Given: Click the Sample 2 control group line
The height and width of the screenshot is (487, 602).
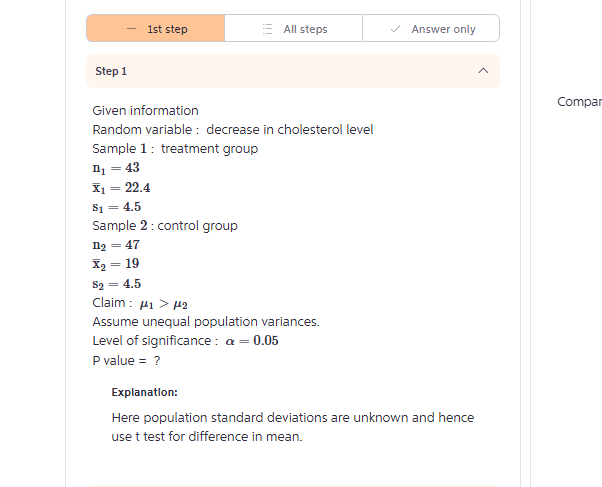Looking at the screenshot, I should pos(165,225).
